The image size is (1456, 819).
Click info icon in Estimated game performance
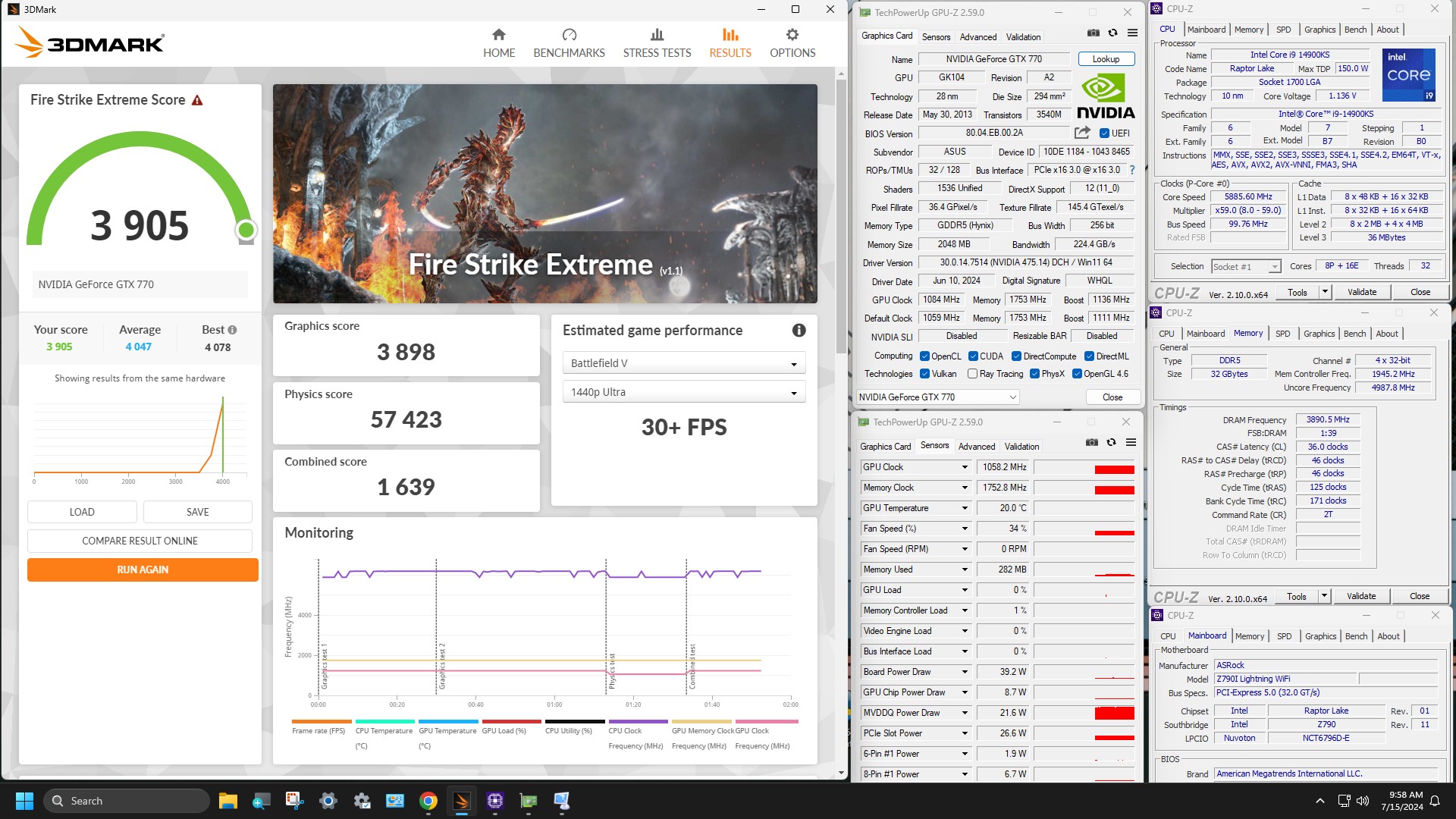[x=799, y=330]
